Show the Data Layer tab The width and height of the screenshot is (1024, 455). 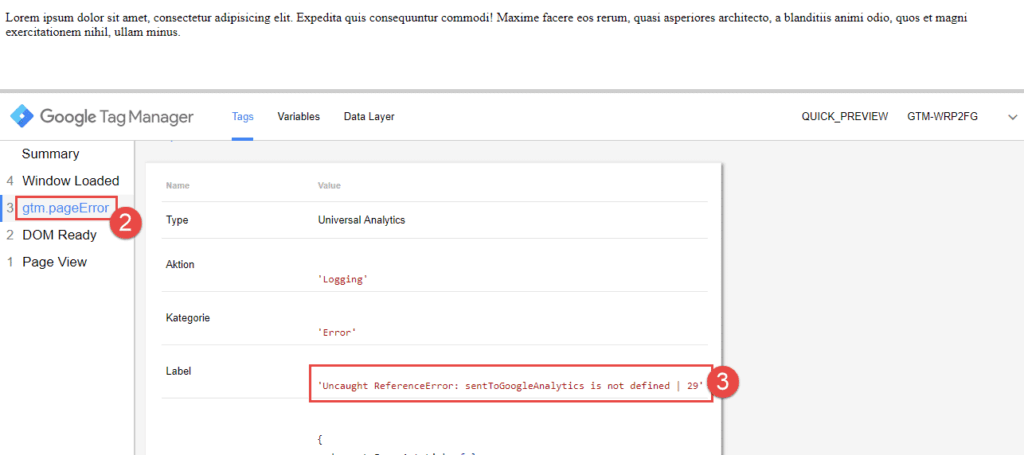[369, 117]
